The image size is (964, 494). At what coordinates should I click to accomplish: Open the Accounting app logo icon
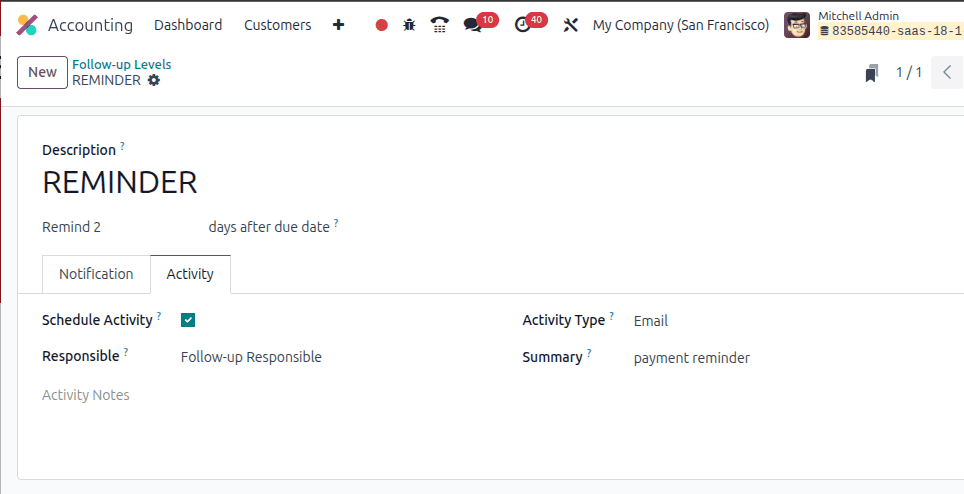[x=27, y=25]
